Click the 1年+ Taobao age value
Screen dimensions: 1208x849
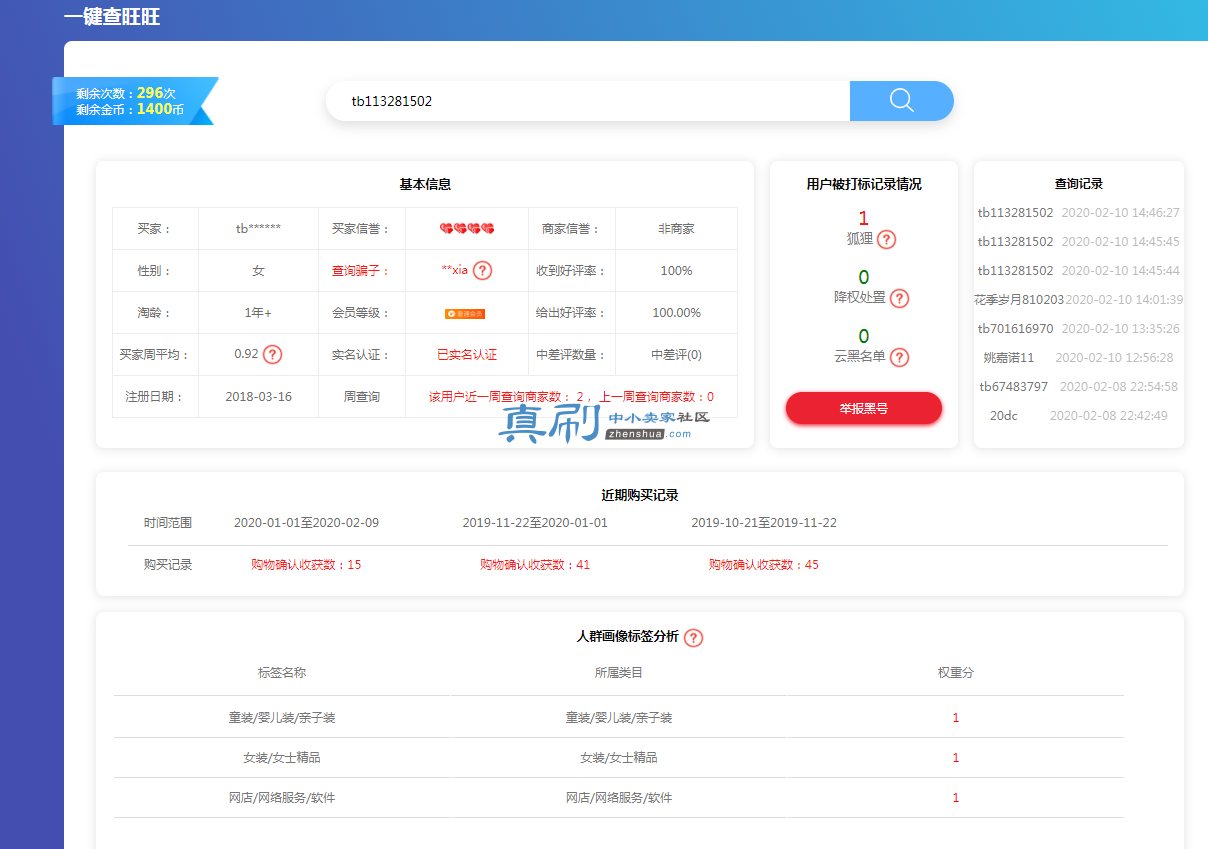coord(258,313)
